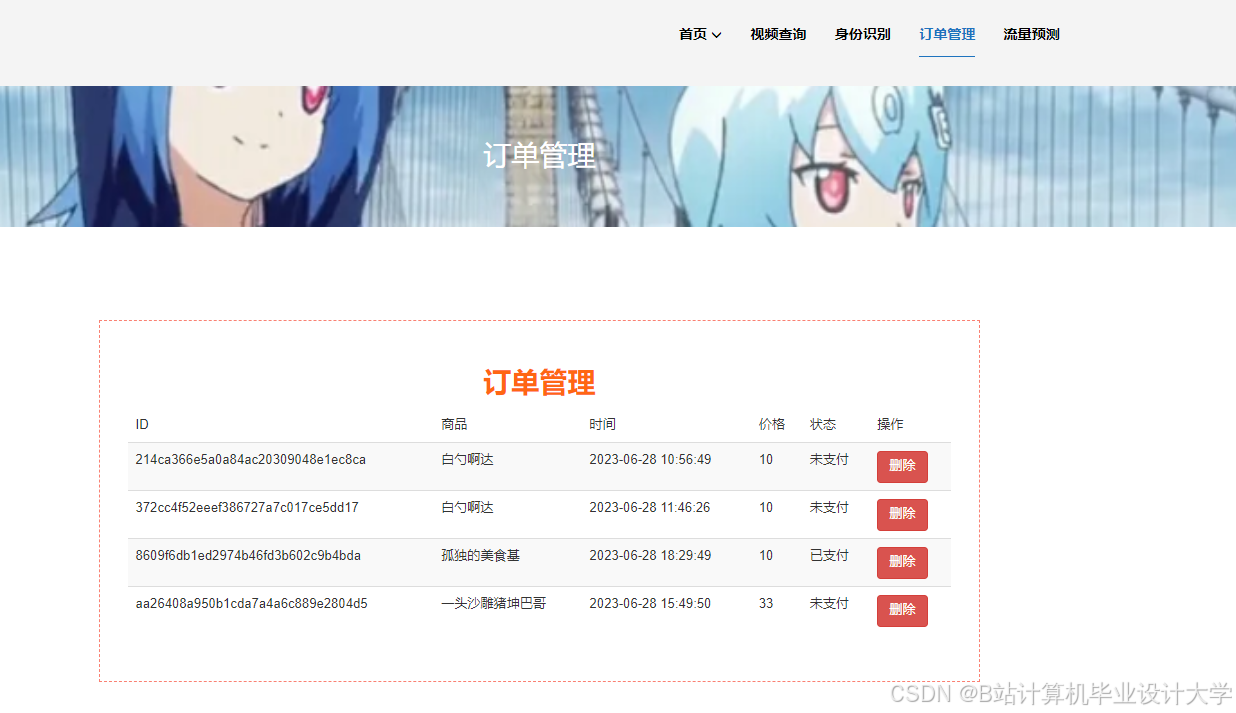Select order ID aa26408a950b1cda7a4a6c889e2804d5
This screenshot has height=713, width=1236.
point(251,604)
